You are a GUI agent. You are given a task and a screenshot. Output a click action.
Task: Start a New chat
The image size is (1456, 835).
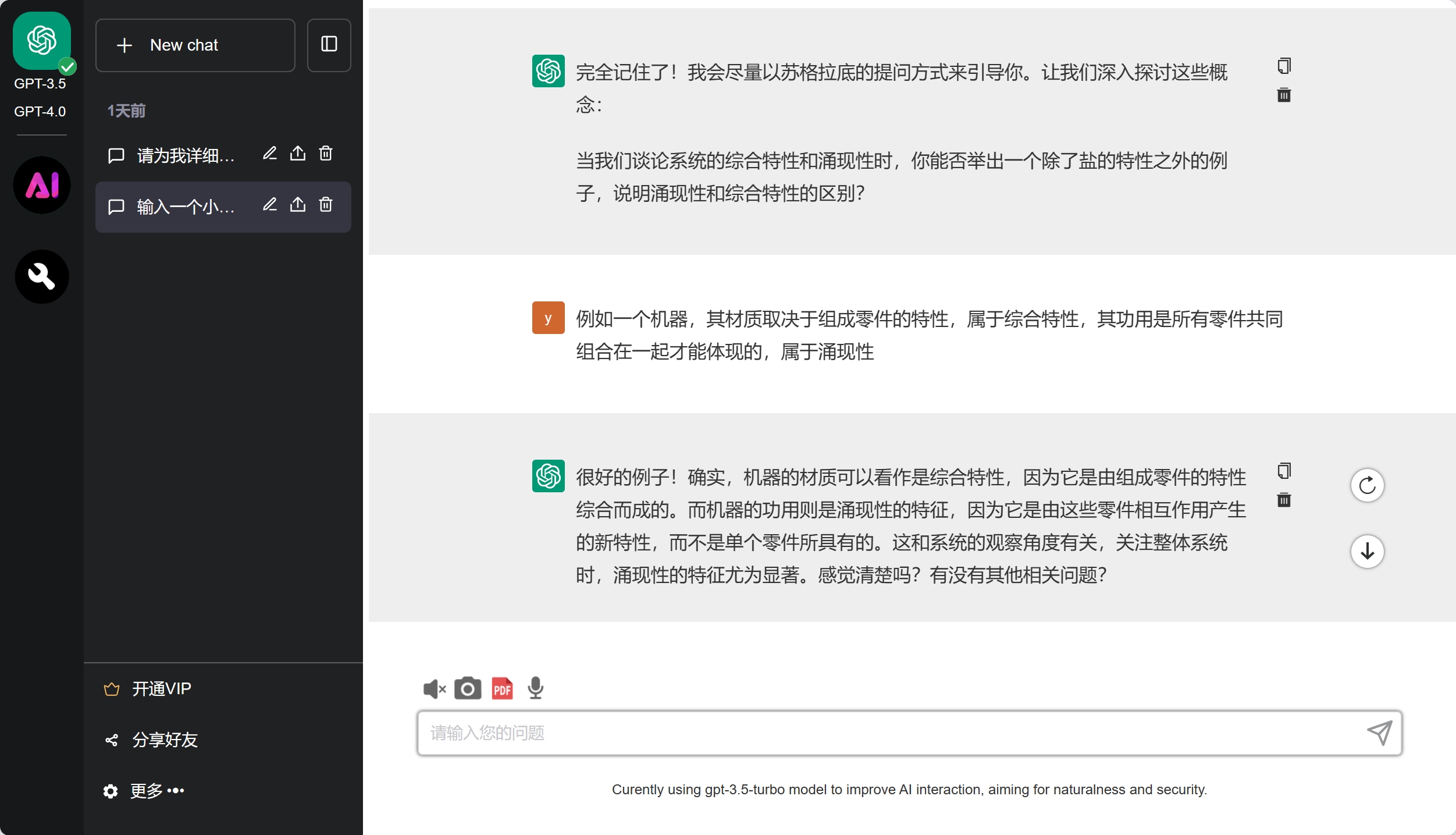(195, 45)
